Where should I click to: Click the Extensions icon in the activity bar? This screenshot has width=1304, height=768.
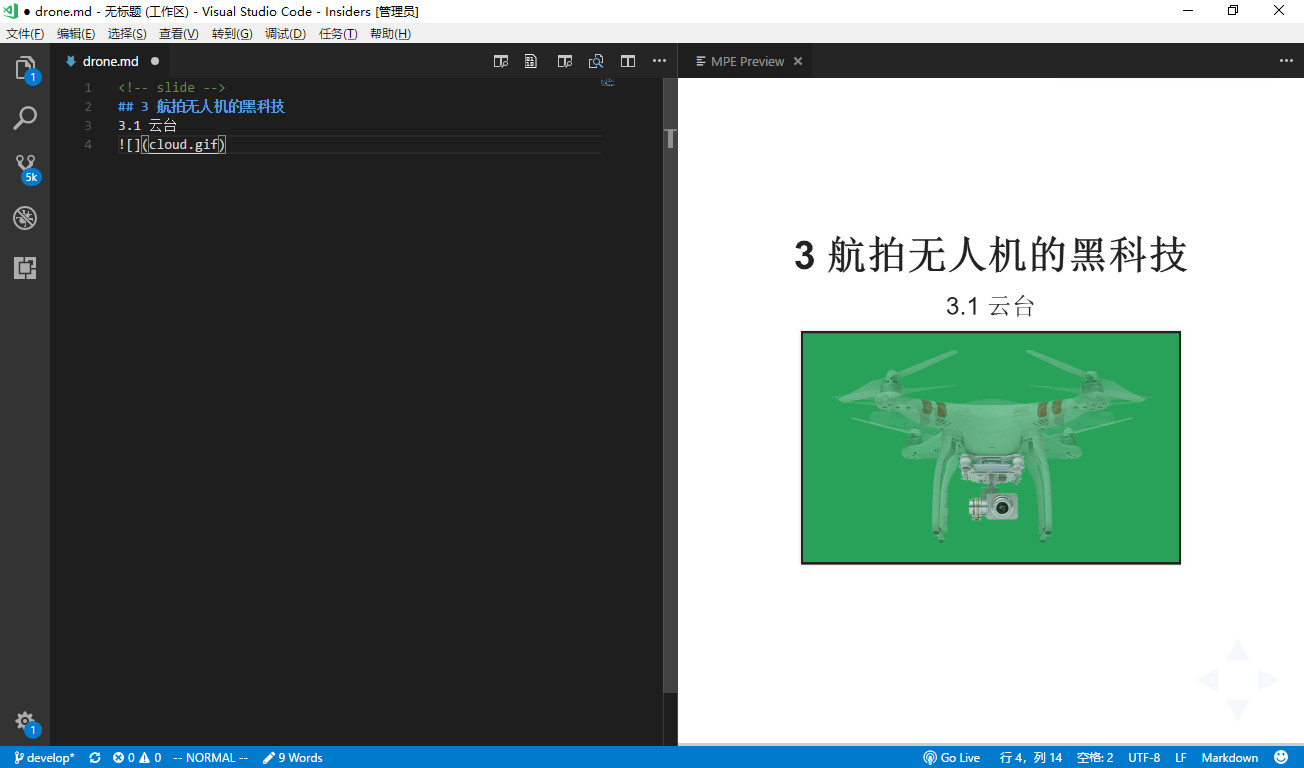click(25, 268)
